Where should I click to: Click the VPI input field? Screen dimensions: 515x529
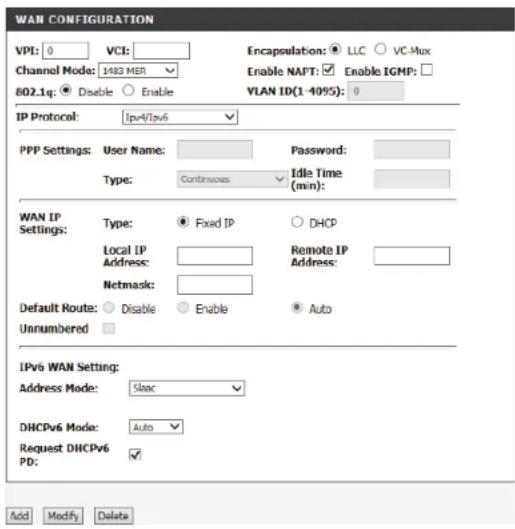point(66,51)
